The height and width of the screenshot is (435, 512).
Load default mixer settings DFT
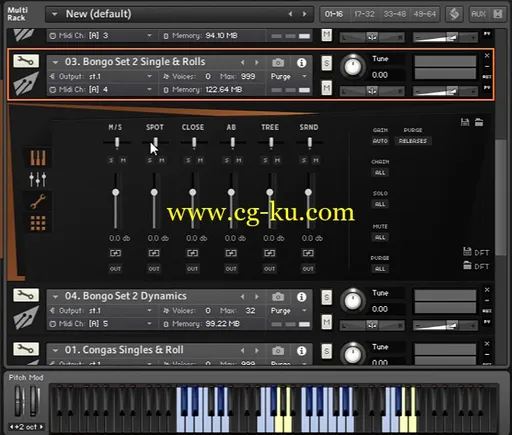tap(476, 266)
